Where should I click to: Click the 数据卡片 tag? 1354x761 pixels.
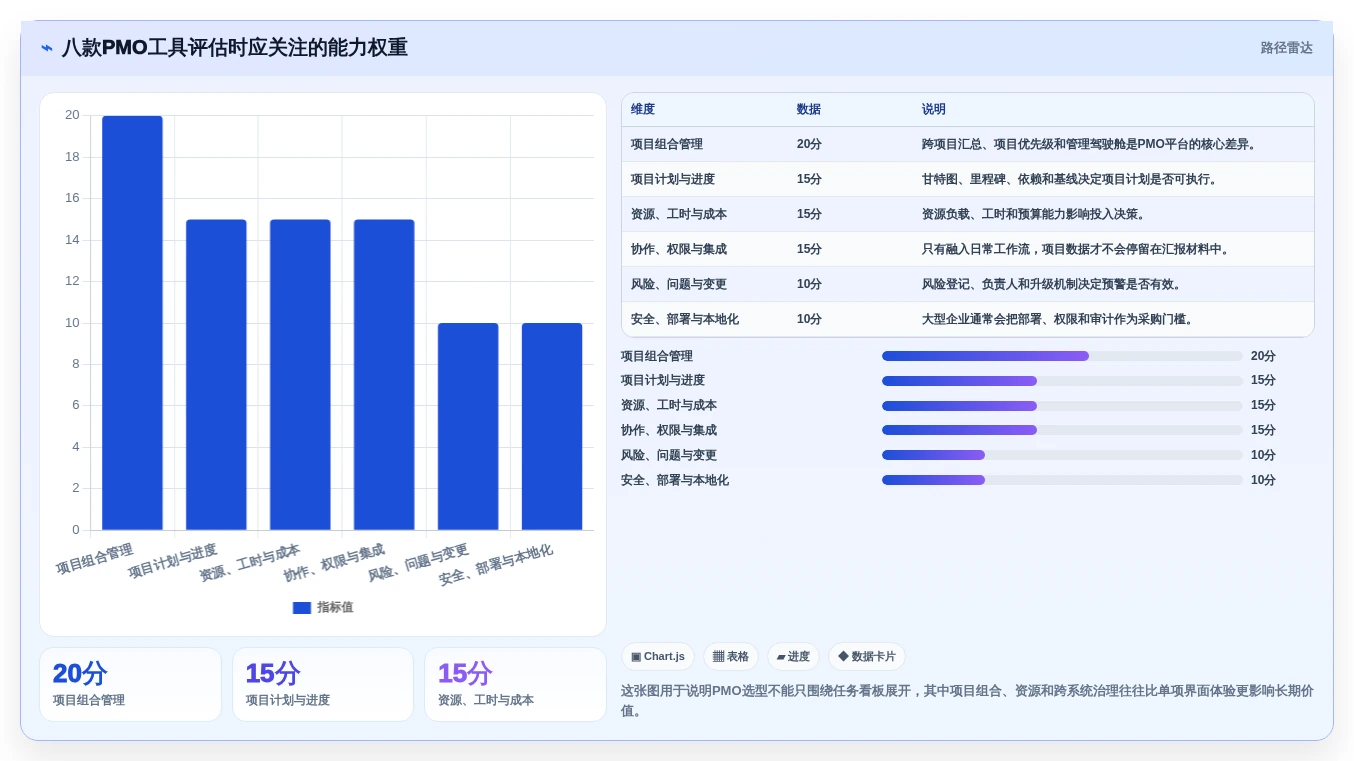pyautogui.click(x=867, y=657)
